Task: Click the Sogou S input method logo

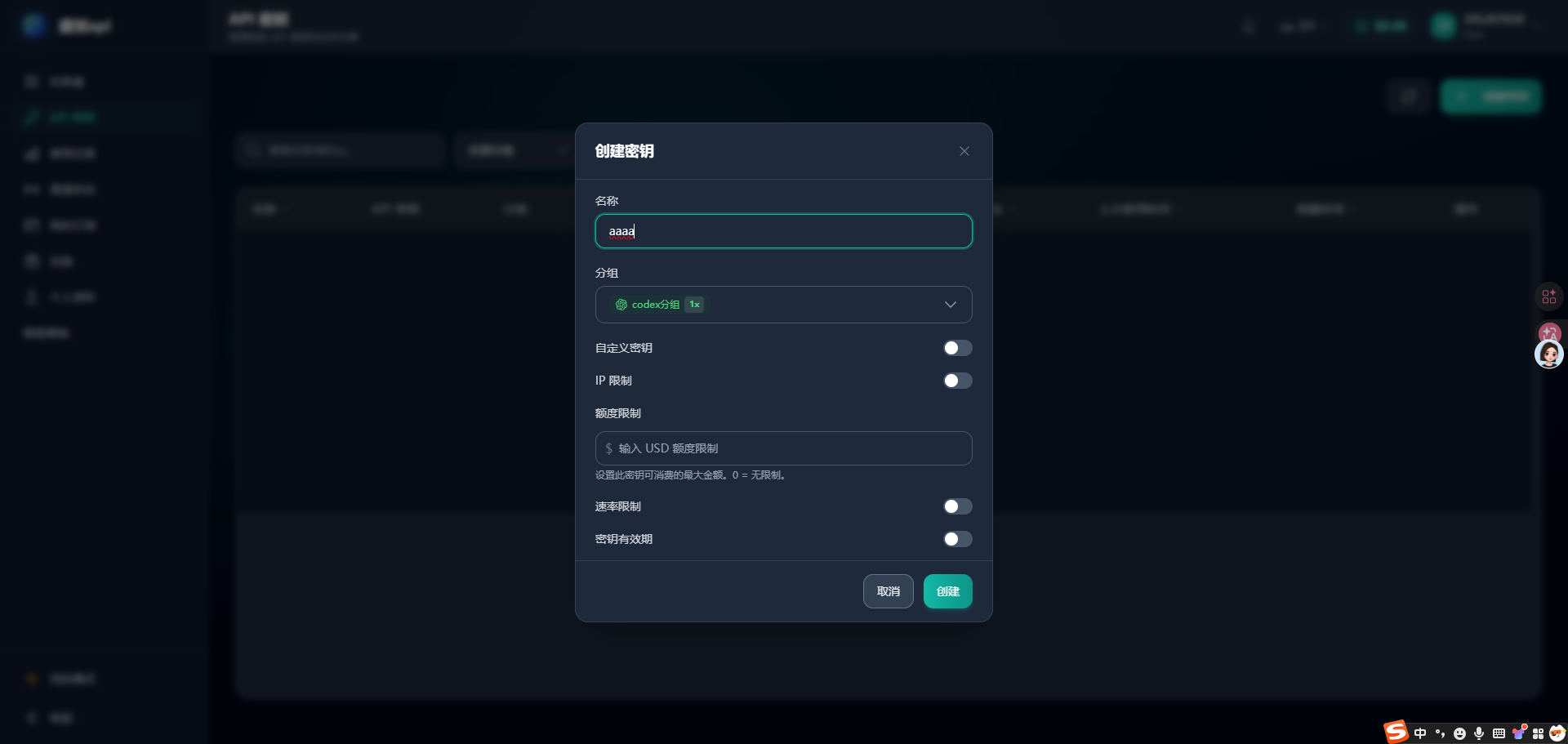Action: click(x=1396, y=732)
